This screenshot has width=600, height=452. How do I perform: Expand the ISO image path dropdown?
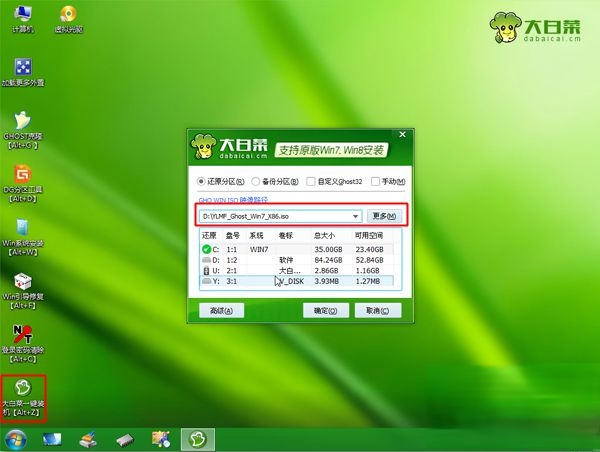(x=355, y=216)
